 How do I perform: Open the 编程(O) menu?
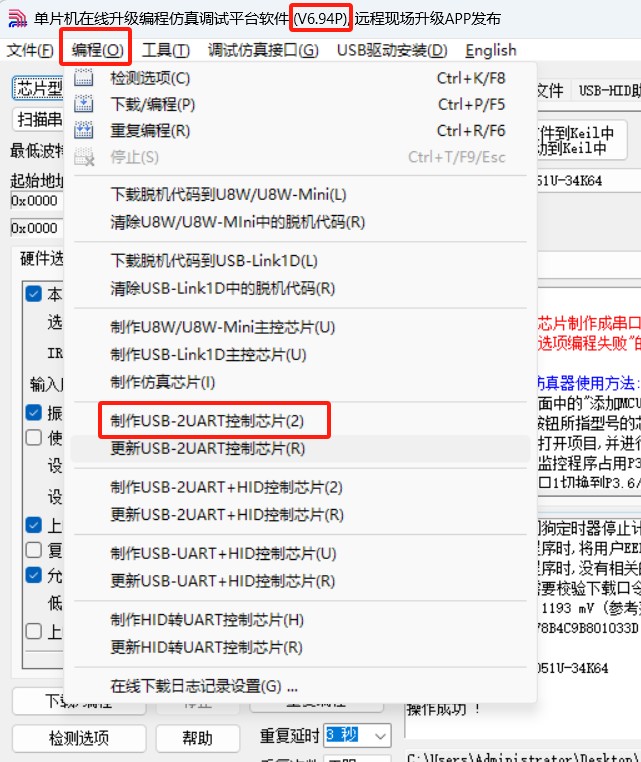pos(97,50)
